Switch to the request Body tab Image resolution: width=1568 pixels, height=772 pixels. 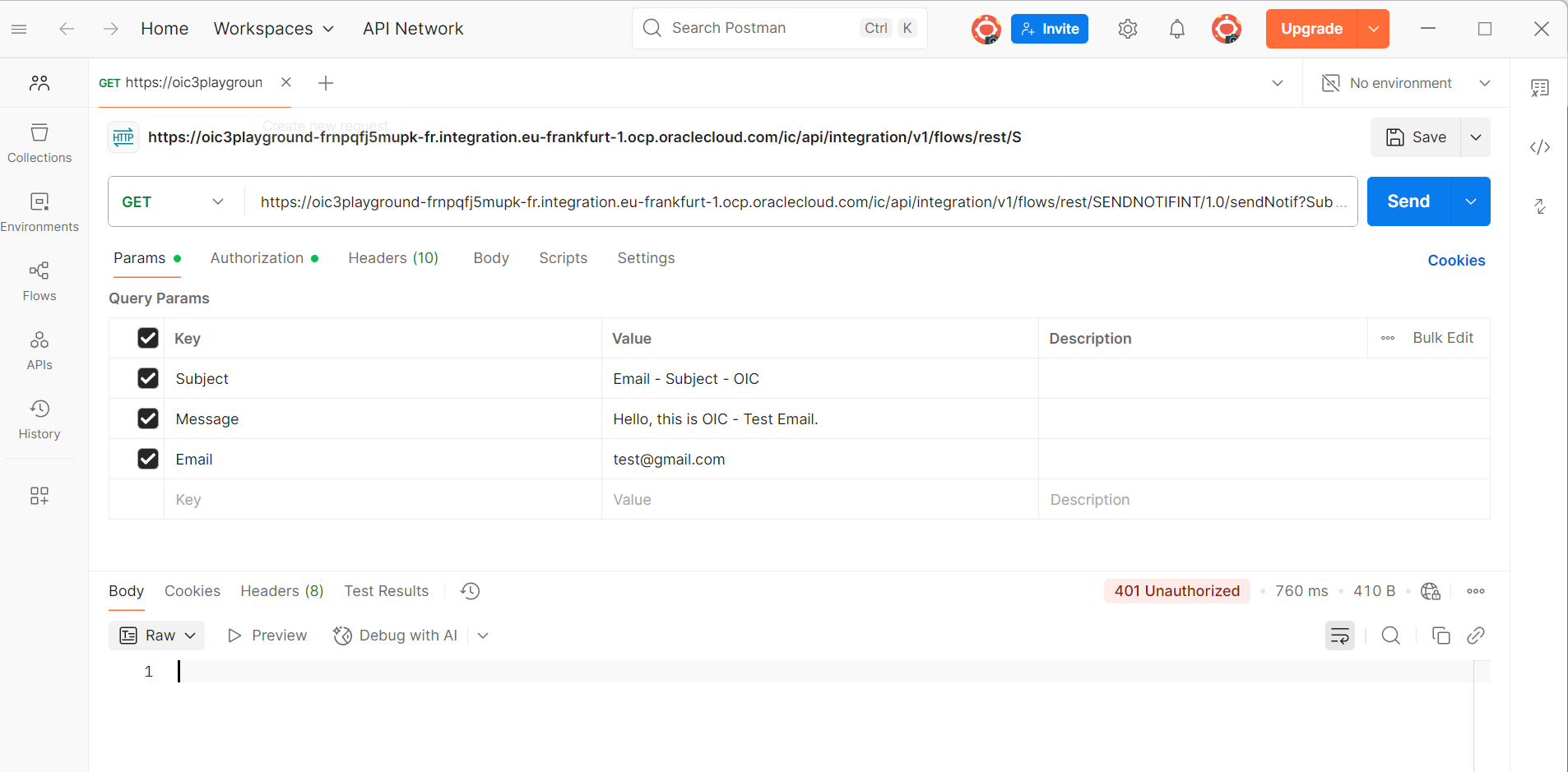click(491, 258)
